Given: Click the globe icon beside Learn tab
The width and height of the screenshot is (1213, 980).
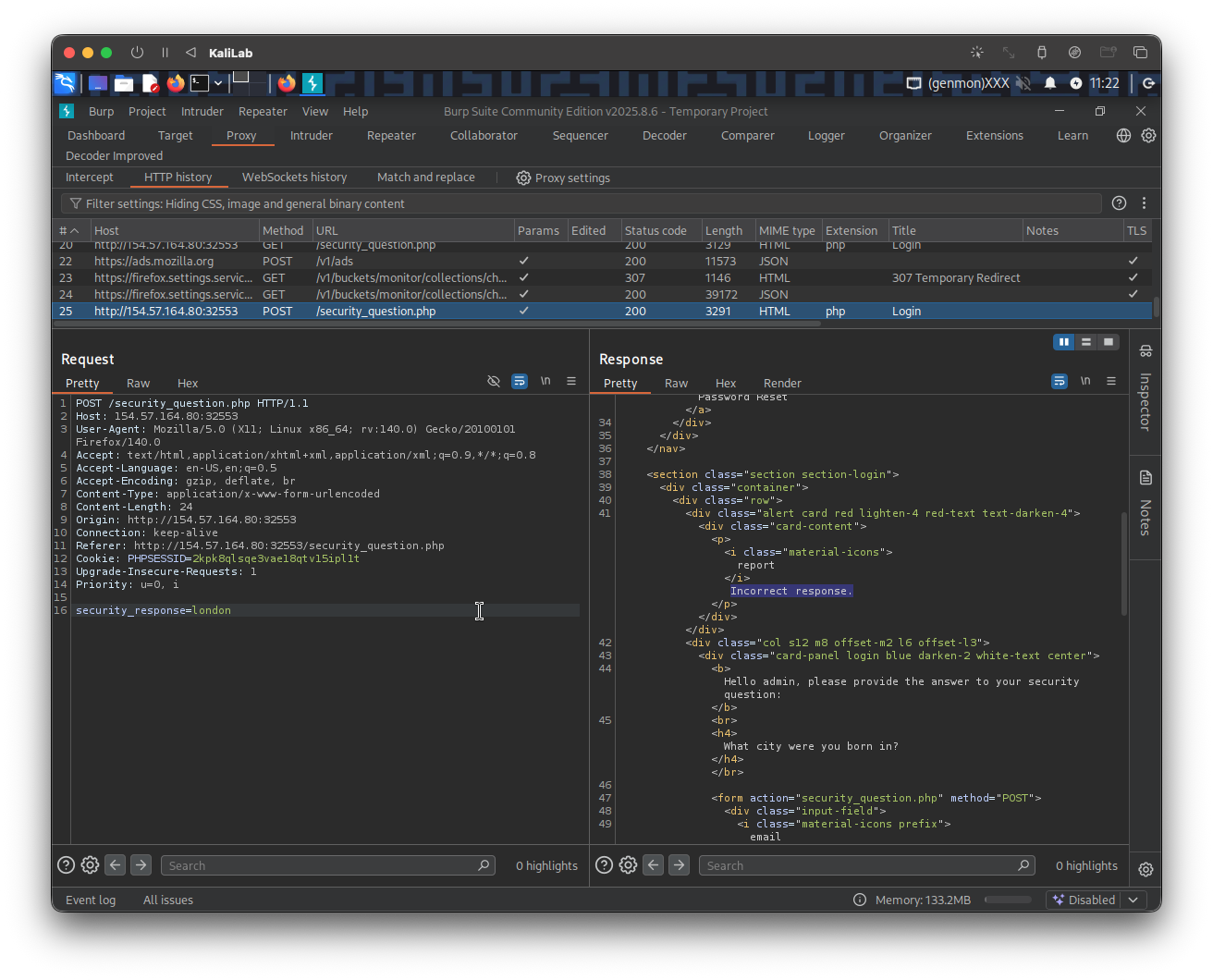Looking at the screenshot, I should [x=1123, y=136].
